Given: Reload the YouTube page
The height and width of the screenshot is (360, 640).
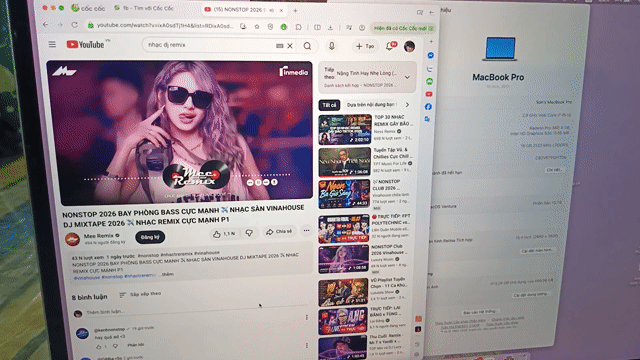Looking at the screenshot, I should (74, 25).
